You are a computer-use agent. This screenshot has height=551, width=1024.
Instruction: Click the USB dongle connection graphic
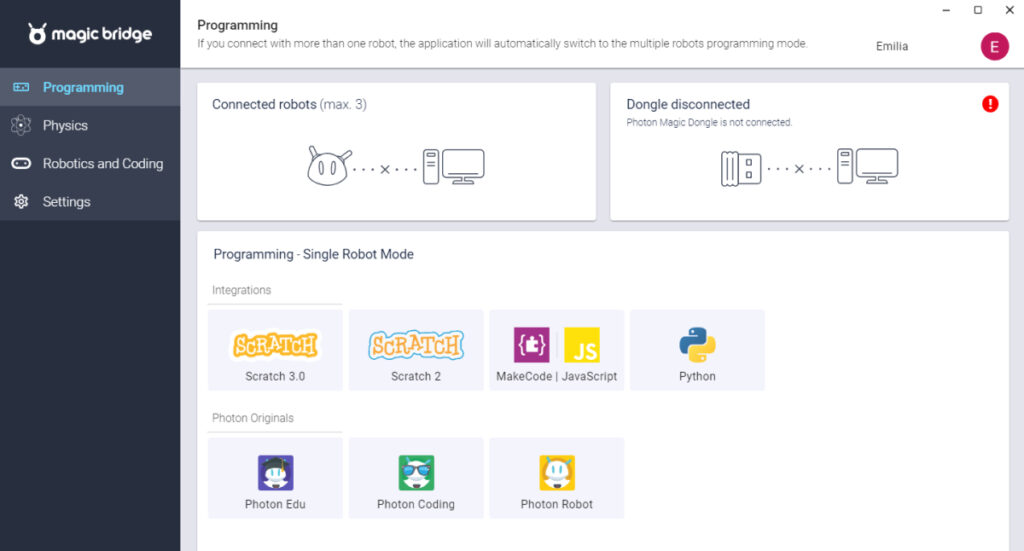click(x=809, y=168)
